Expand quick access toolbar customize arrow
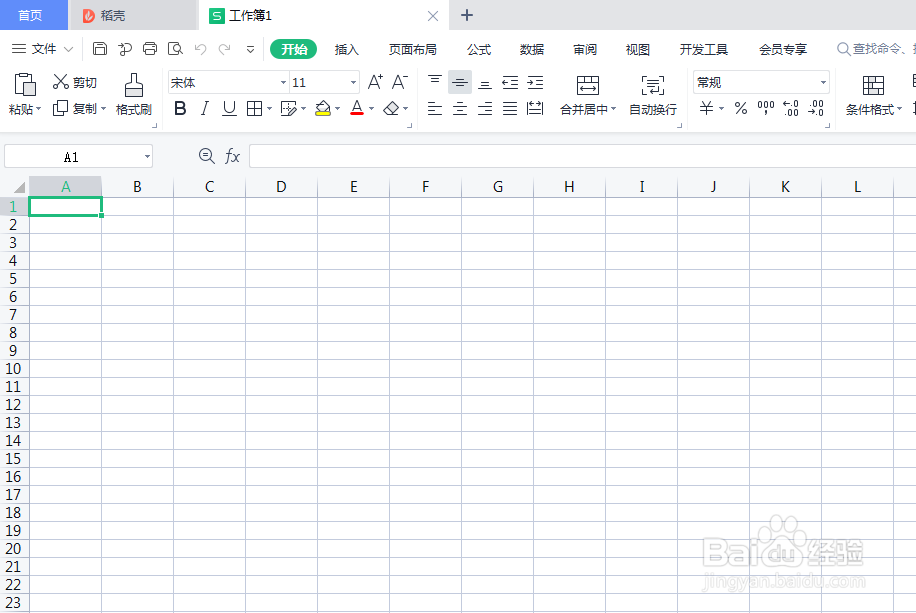Image resolution: width=916 pixels, height=613 pixels. [250, 49]
